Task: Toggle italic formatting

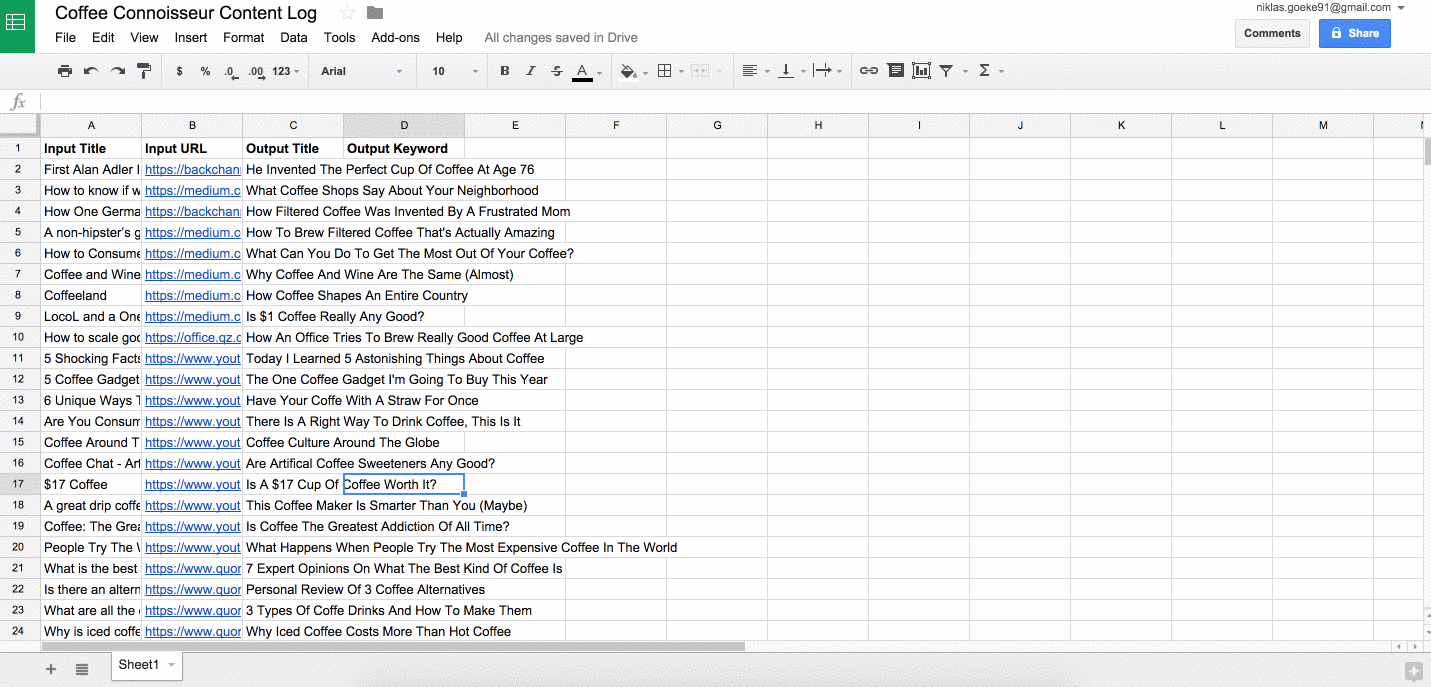Action: tap(531, 70)
